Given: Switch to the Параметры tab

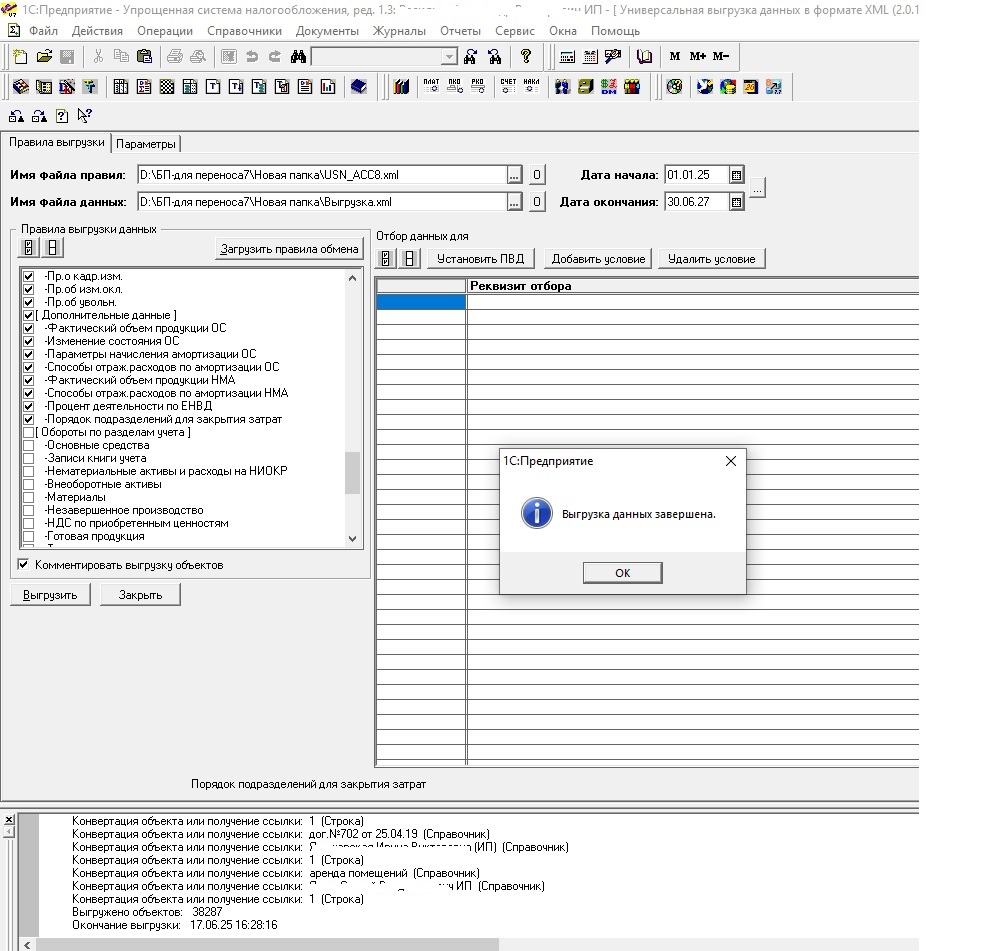Looking at the screenshot, I should (x=146, y=143).
